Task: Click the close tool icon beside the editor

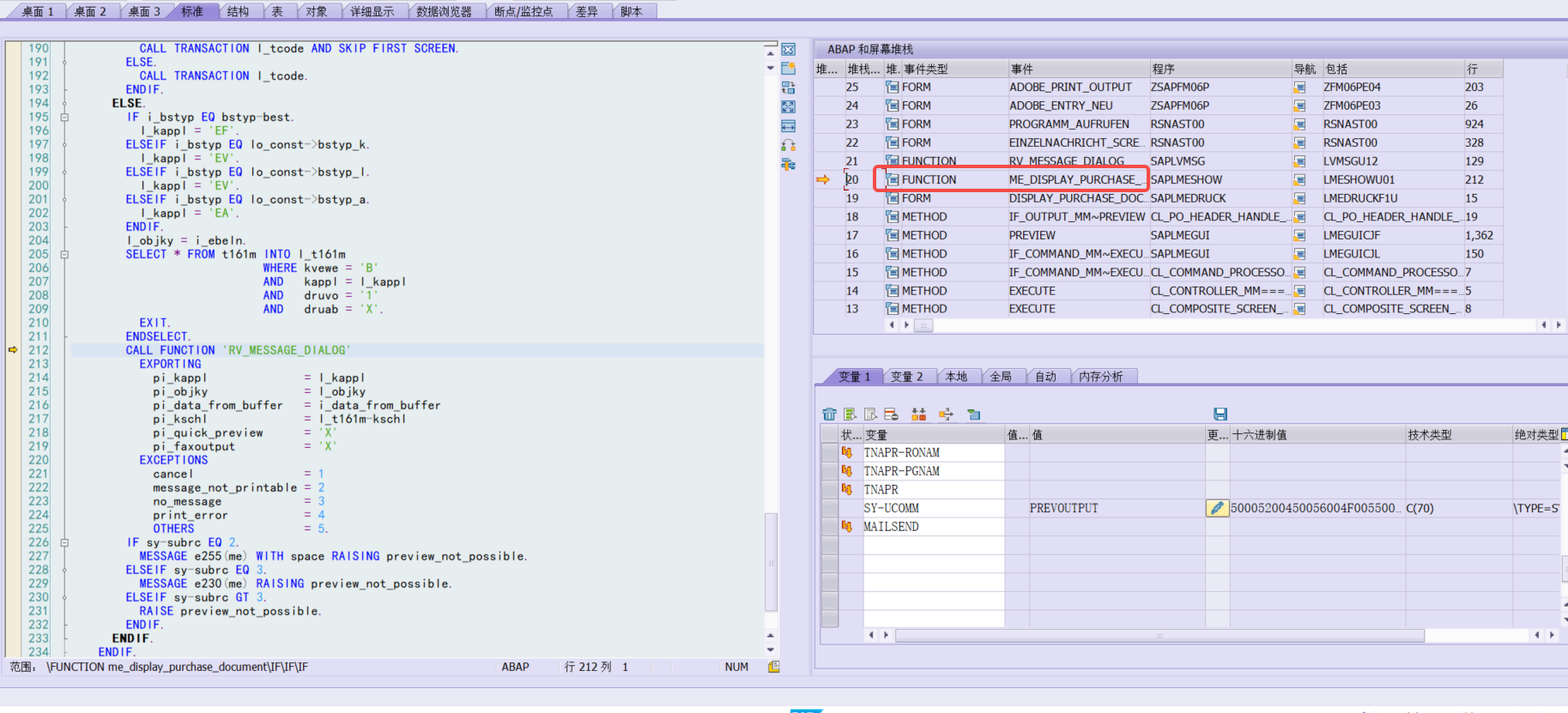Action: tap(789, 50)
